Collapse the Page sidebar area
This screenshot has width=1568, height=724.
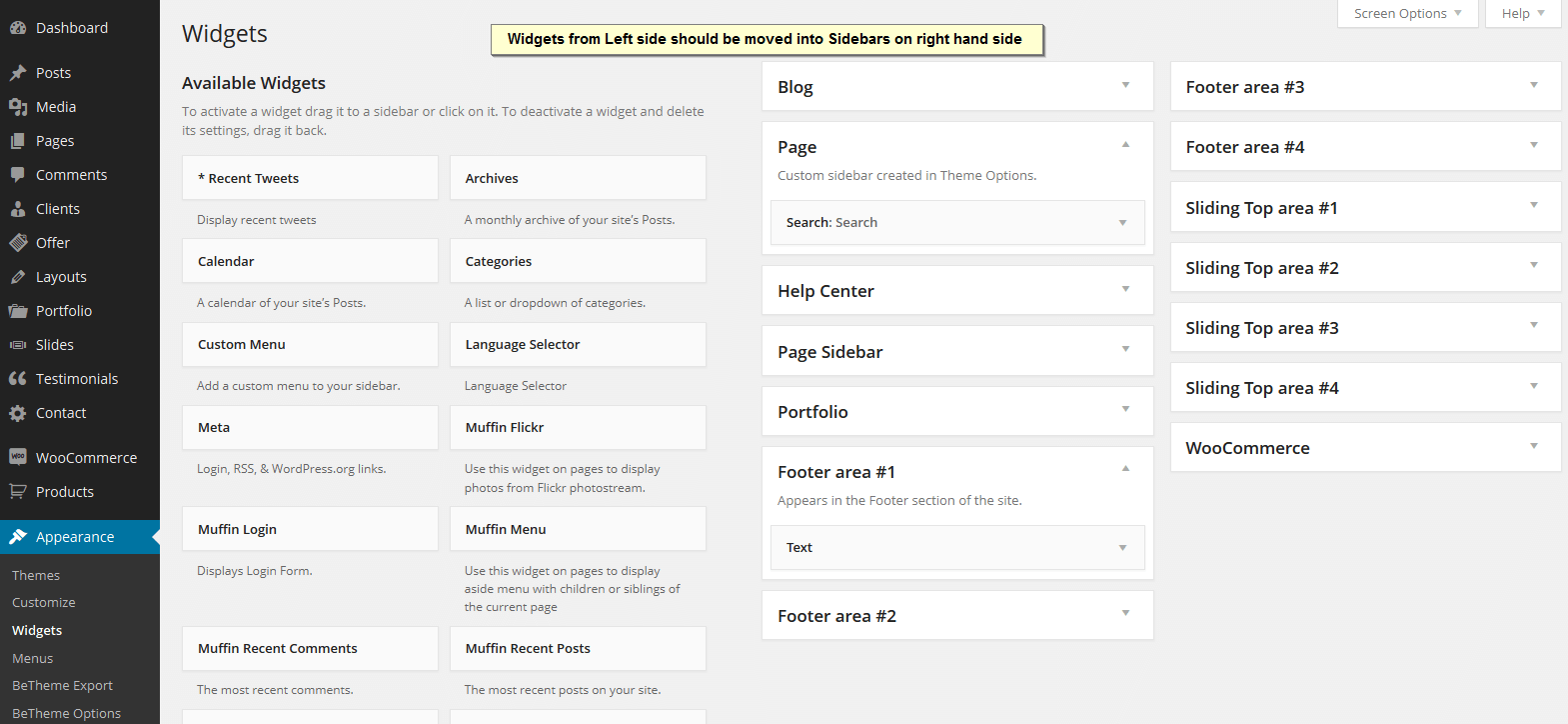coord(1125,146)
